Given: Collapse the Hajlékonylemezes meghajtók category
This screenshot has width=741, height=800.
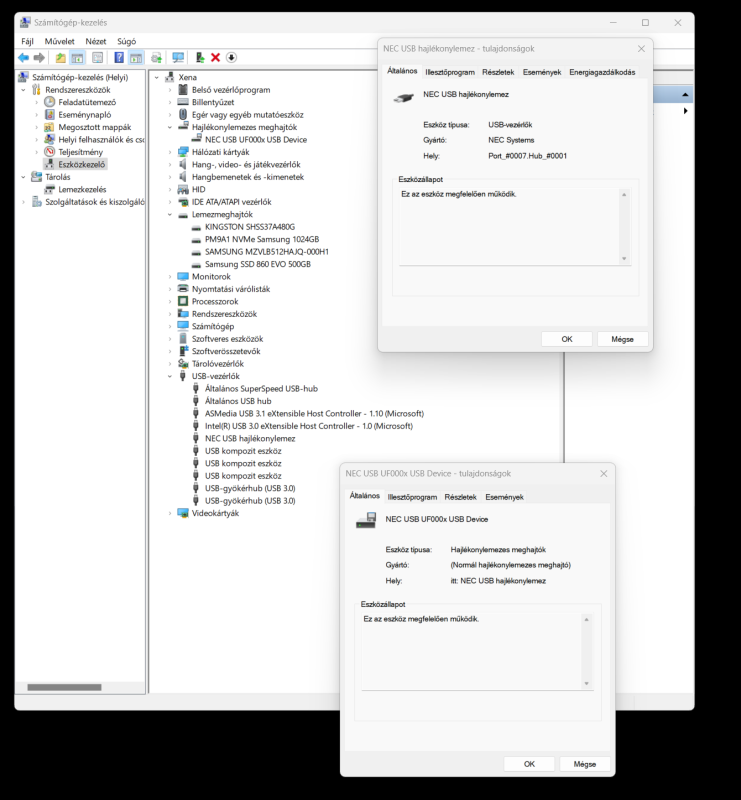Looking at the screenshot, I should click(170, 127).
